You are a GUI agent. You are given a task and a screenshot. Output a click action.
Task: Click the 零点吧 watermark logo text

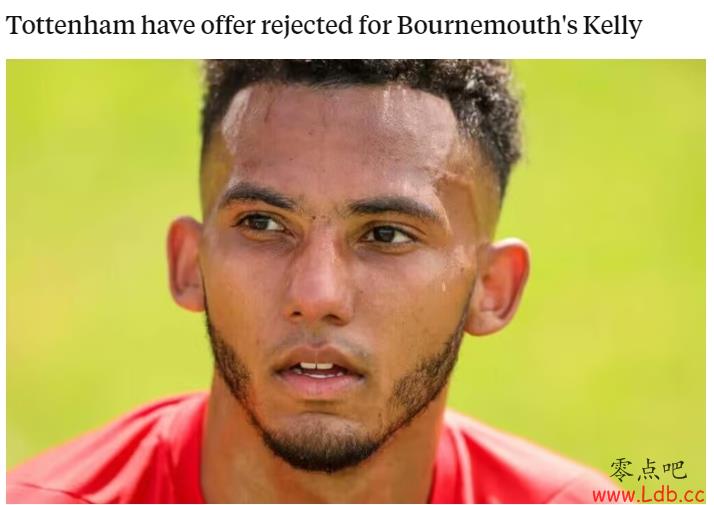pos(648,469)
